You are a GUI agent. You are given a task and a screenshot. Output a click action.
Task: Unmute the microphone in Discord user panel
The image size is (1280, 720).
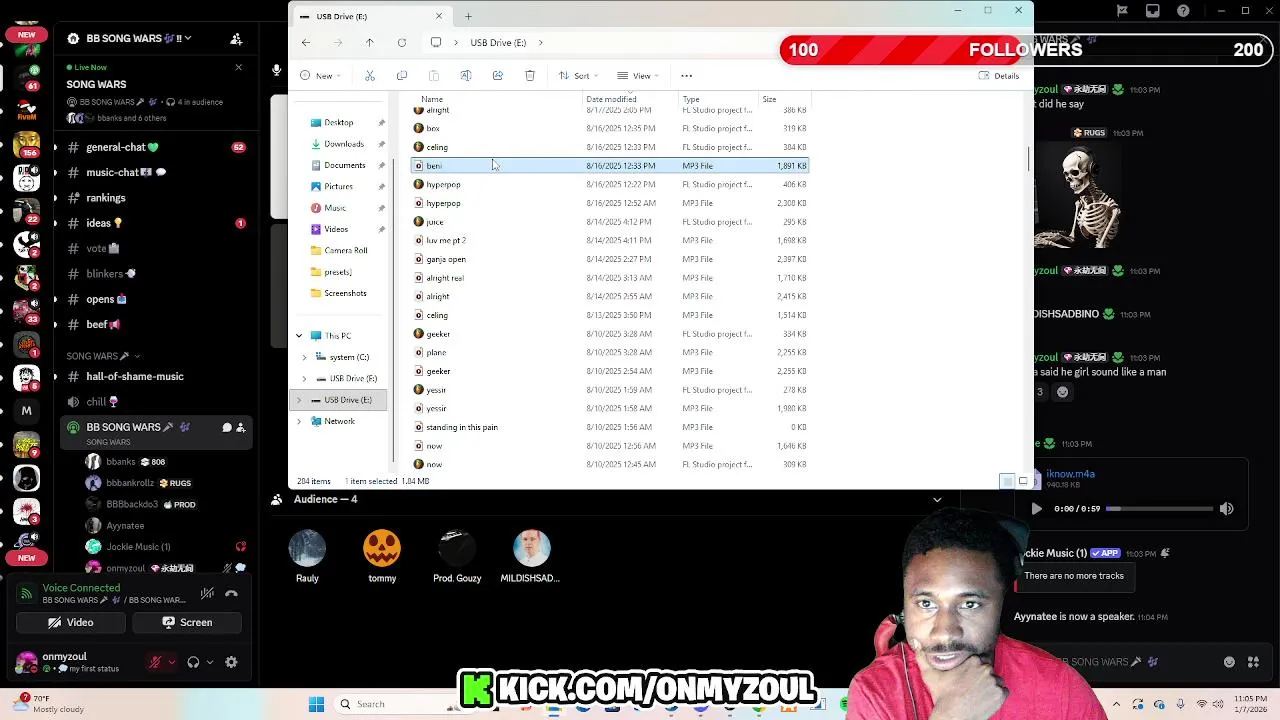(x=155, y=662)
